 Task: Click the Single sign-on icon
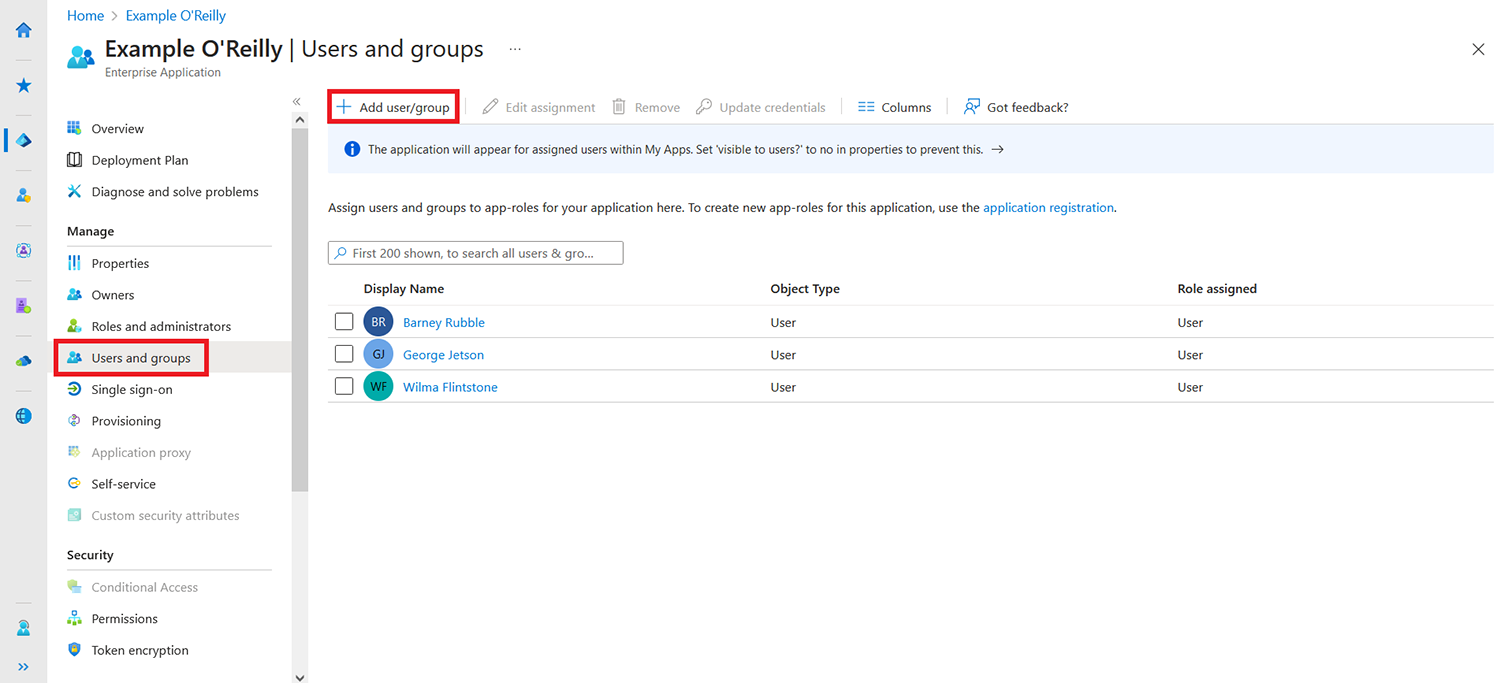click(74, 389)
